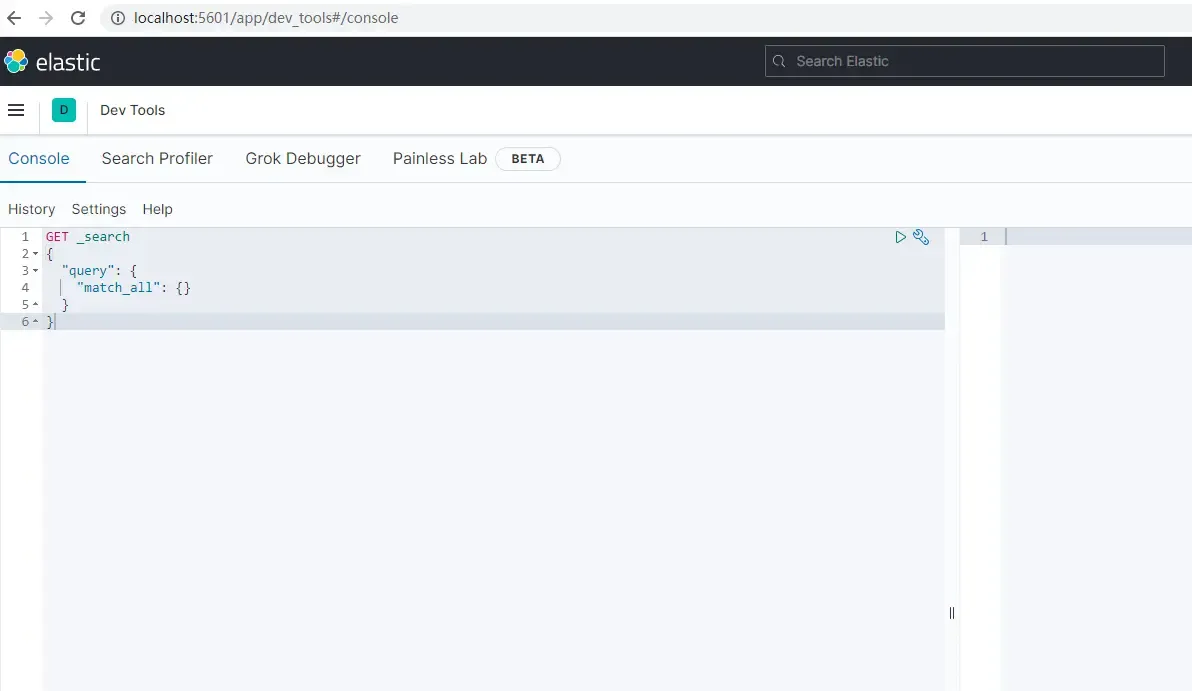Click the green D space avatar
1192x691 pixels.
point(64,110)
